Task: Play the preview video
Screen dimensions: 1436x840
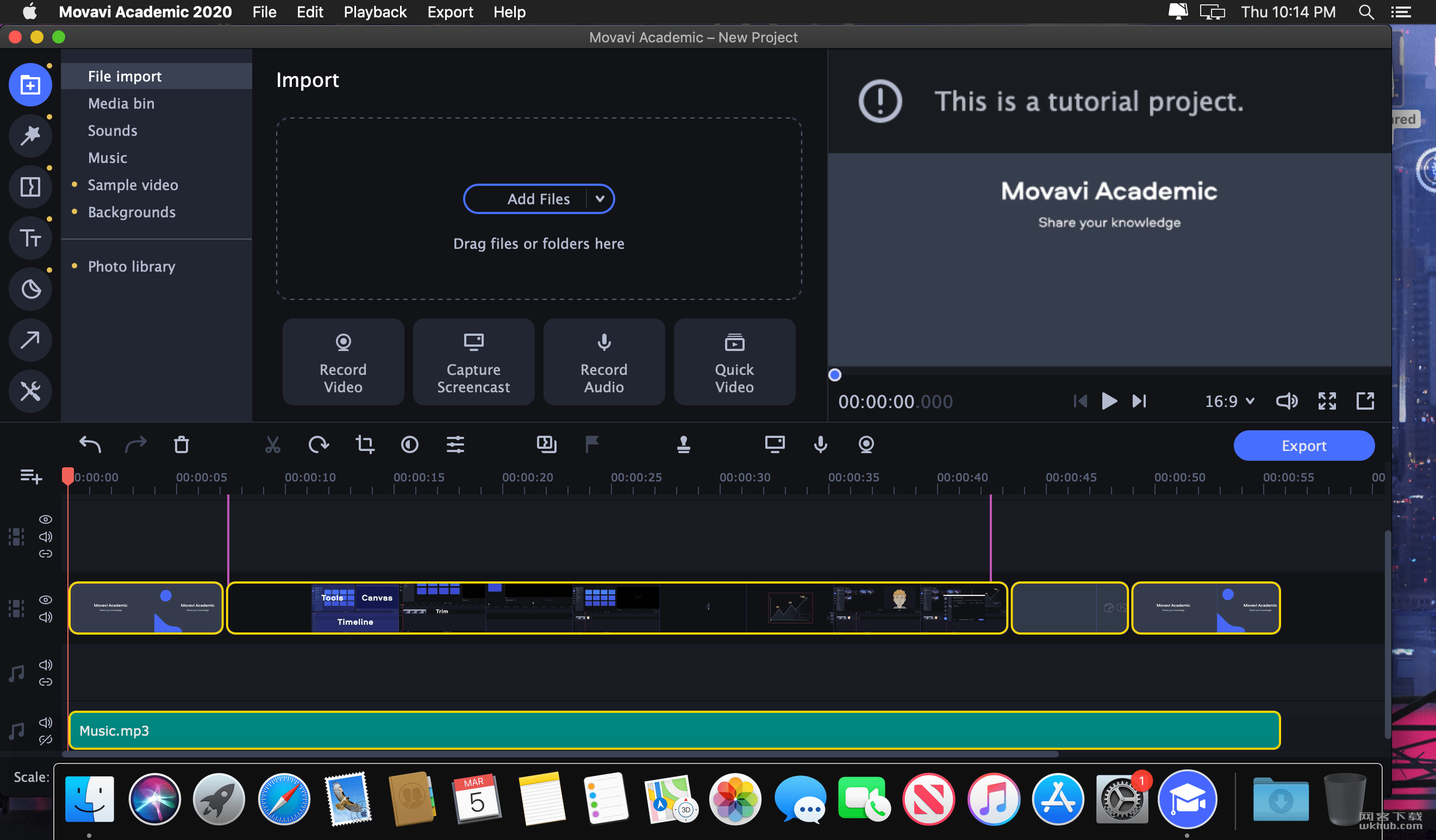Action: (x=1109, y=402)
